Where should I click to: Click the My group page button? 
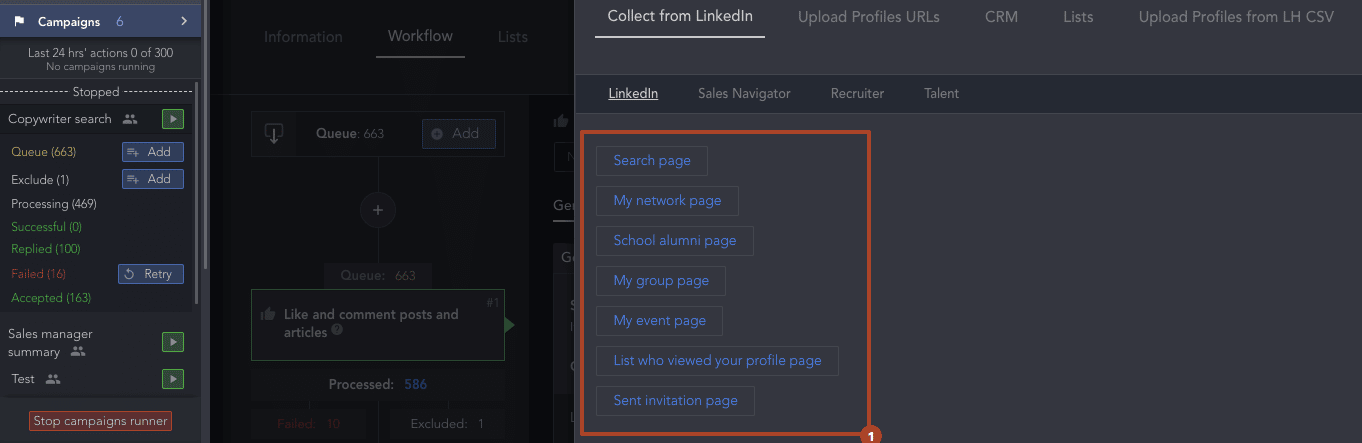[660, 280]
